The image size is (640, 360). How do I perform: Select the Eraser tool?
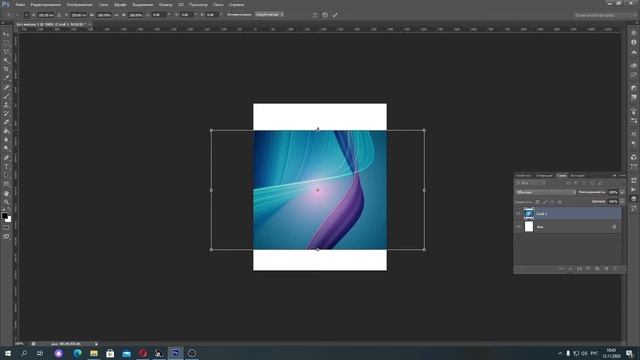(6, 122)
